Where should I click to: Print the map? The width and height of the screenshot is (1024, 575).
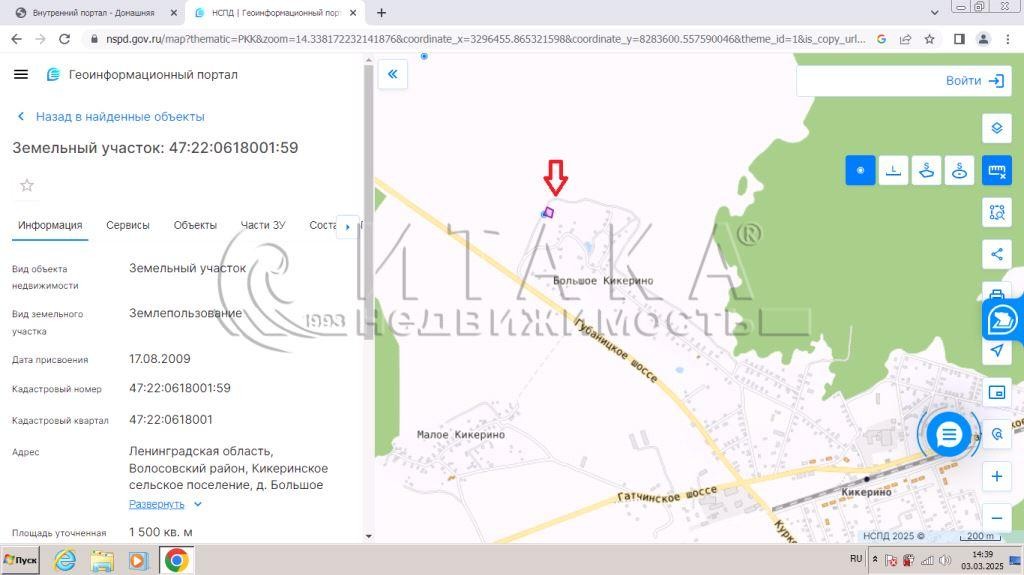997,292
